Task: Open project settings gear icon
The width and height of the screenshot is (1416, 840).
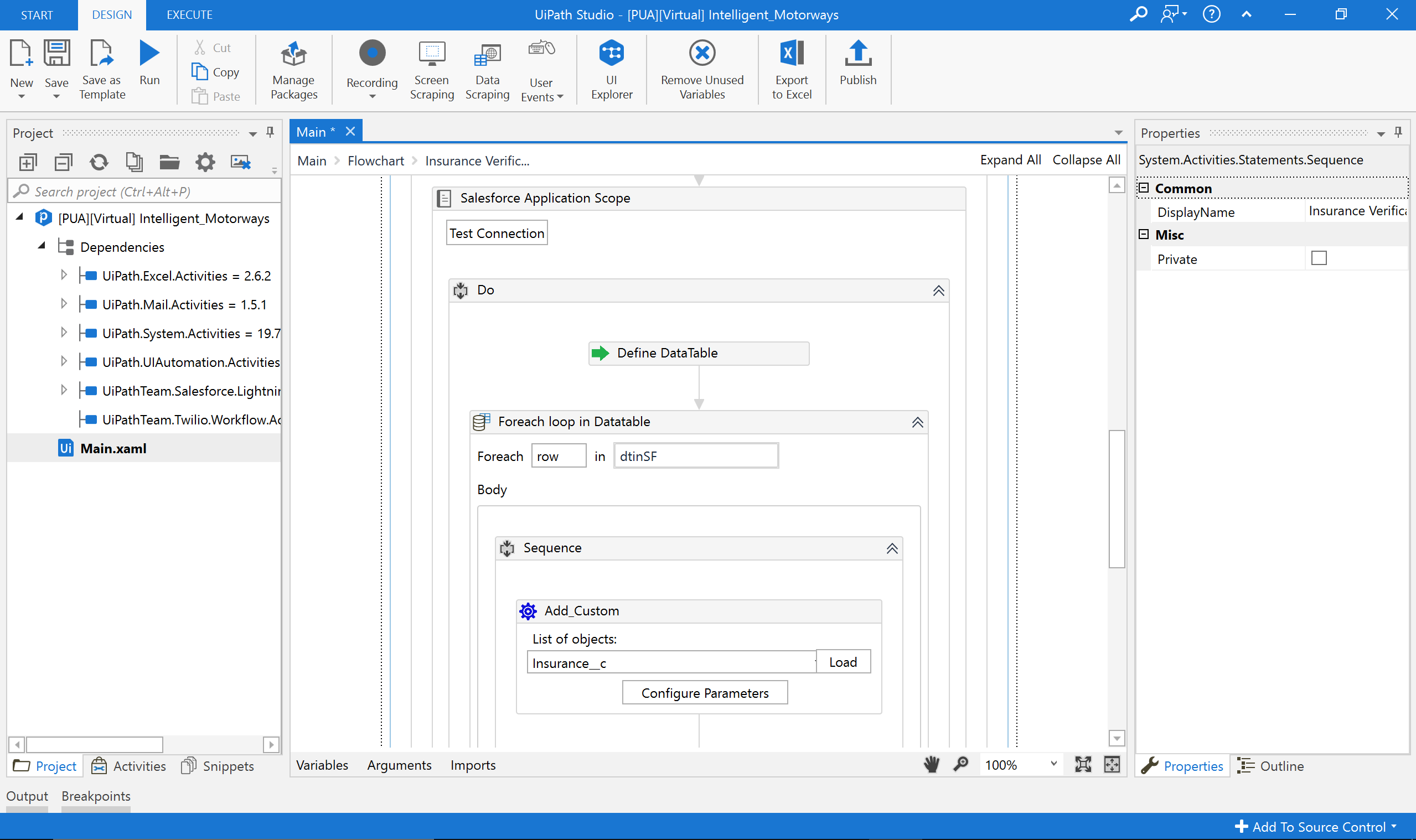Action: tap(205, 163)
